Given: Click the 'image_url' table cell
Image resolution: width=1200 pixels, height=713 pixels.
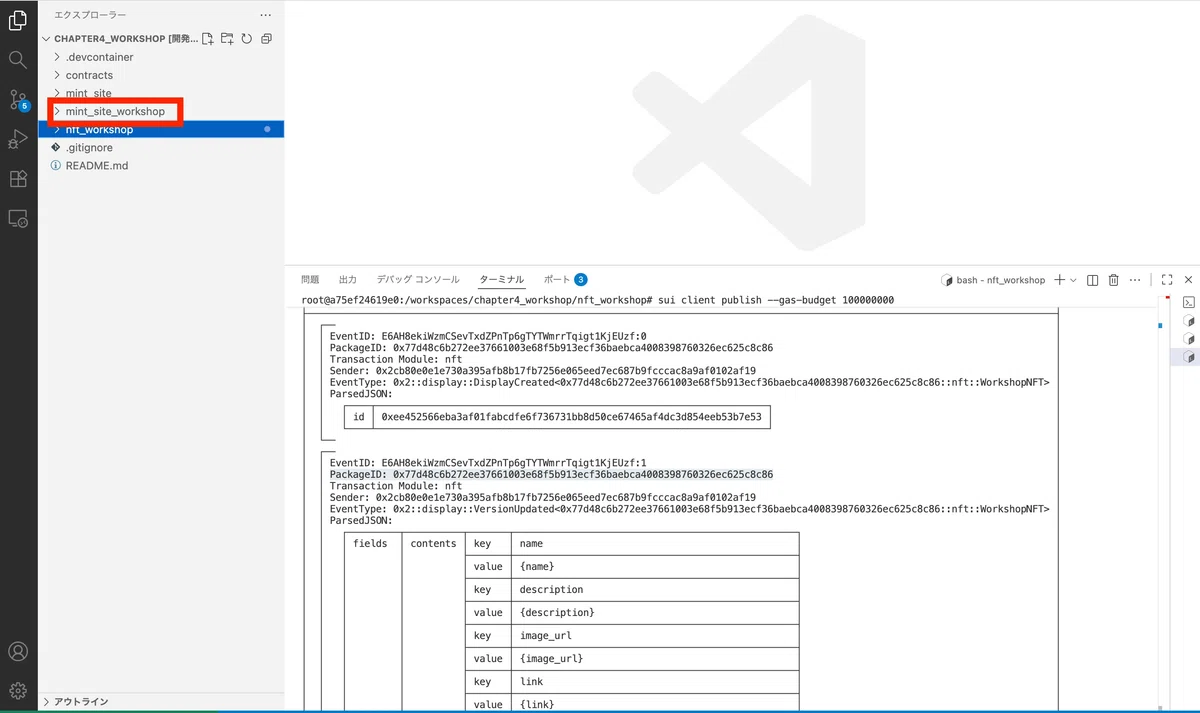Looking at the screenshot, I should tap(655, 635).
